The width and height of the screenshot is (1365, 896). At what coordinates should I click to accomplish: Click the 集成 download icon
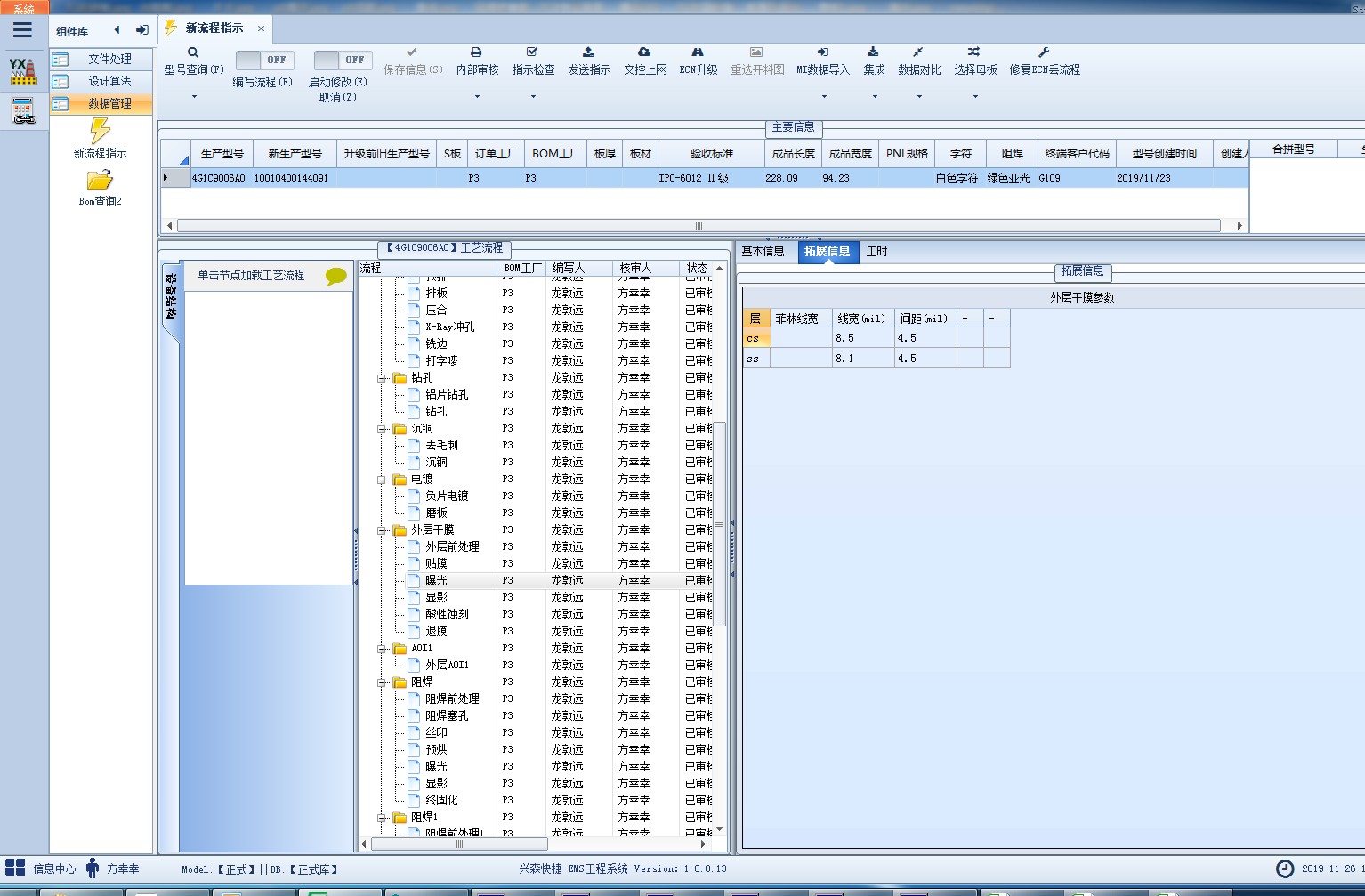pyautogui.click(x=873, y=52)
